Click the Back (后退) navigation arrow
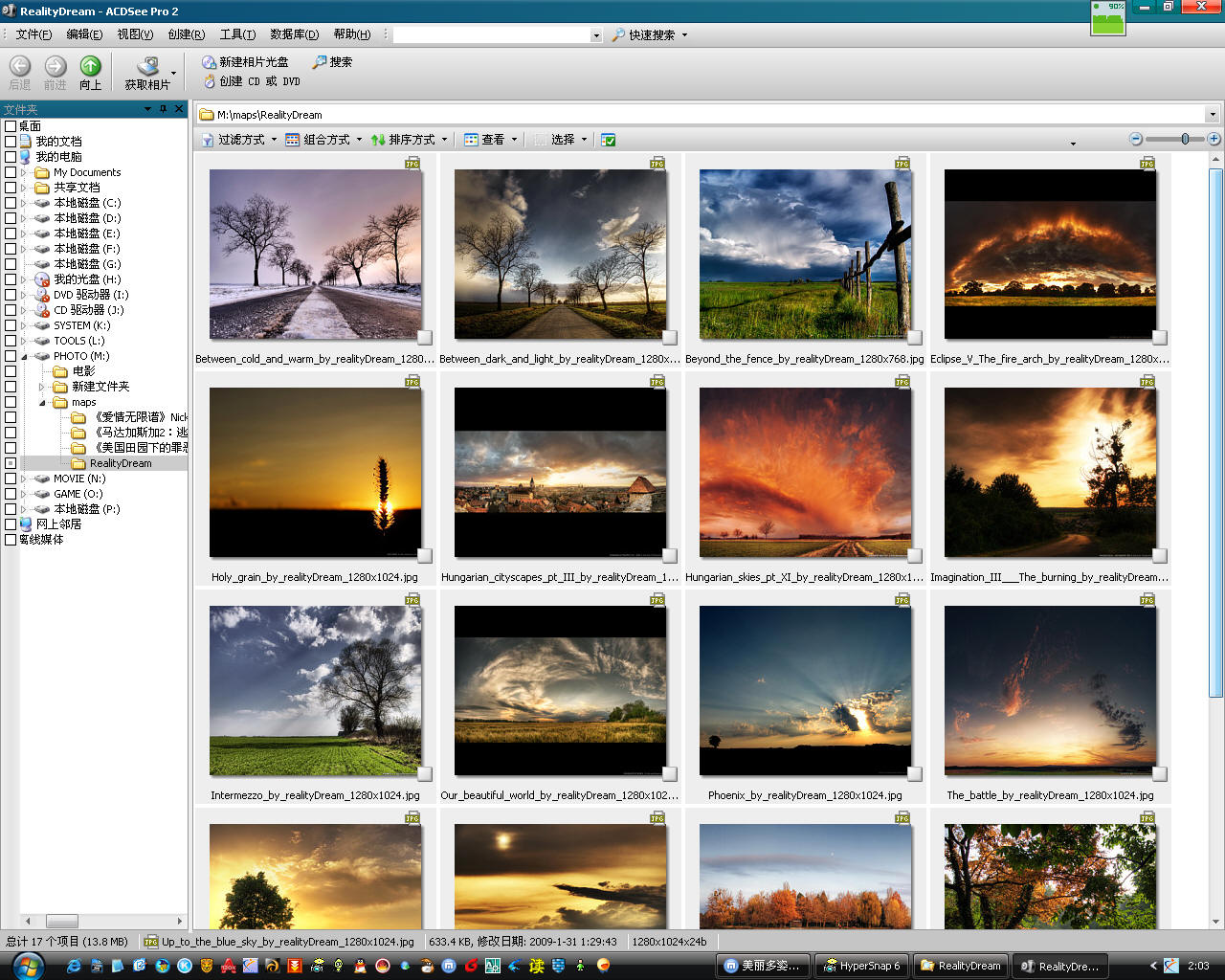1225x980 pixels. tap(20, 66)
